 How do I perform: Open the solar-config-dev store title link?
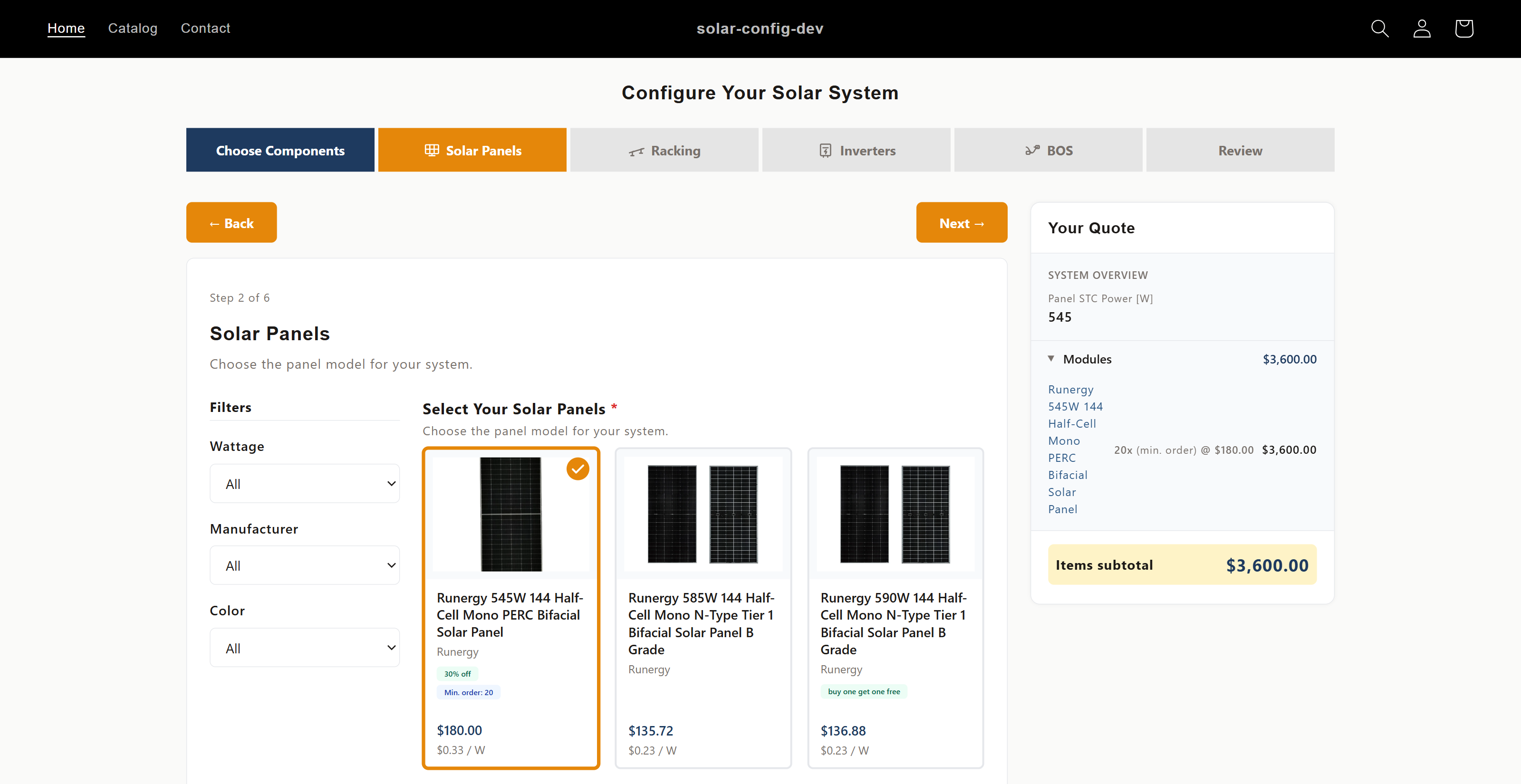point(760,29)
